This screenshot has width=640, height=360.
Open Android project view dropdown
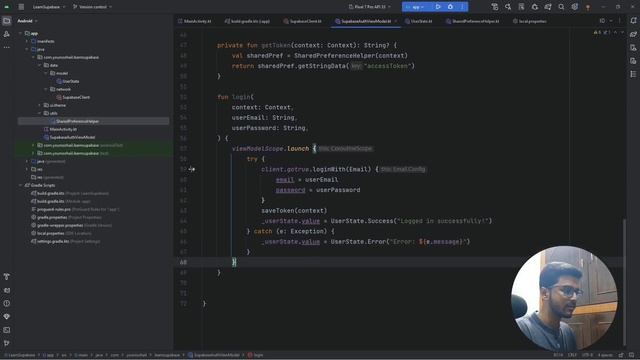[x=27, y=21]
